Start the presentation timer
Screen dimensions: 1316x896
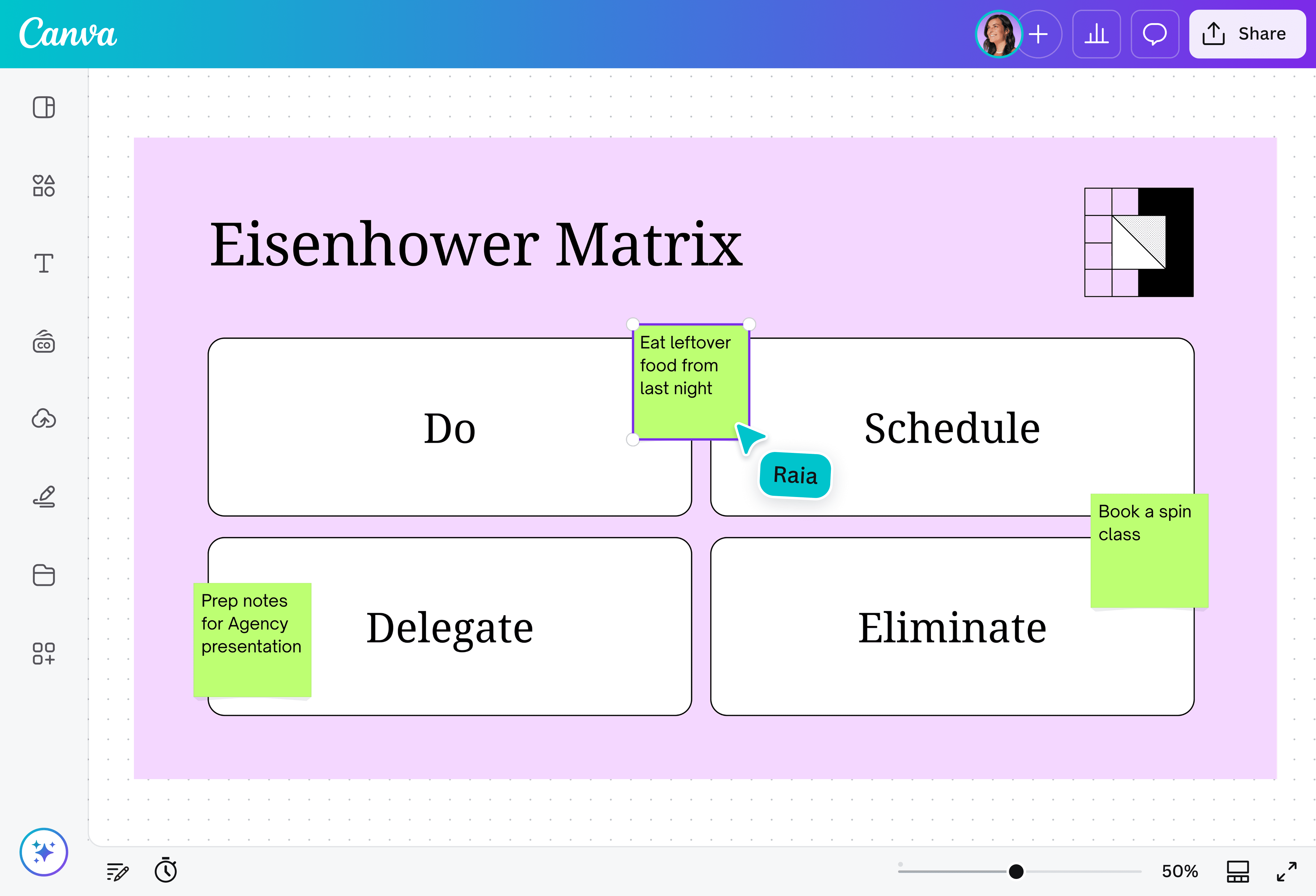point(165,871)
